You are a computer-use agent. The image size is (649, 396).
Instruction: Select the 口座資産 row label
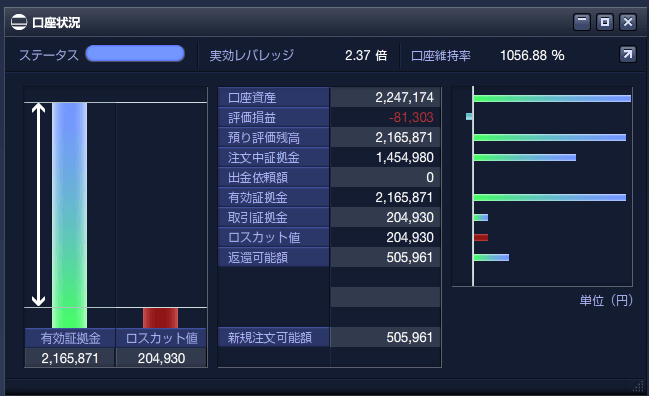274,98
